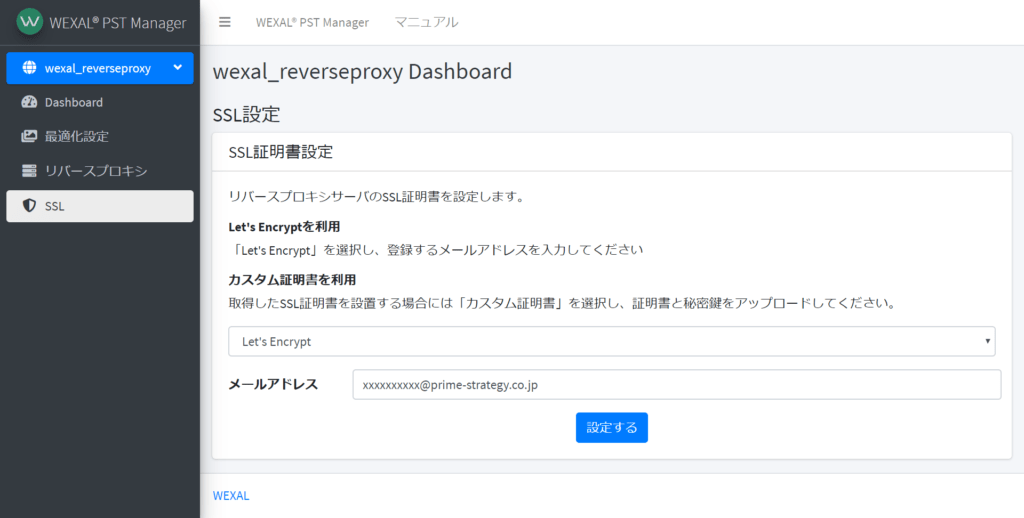Click the SSL証明書設定 card header
Viewport: 1024px width, 518px height.
612,152
